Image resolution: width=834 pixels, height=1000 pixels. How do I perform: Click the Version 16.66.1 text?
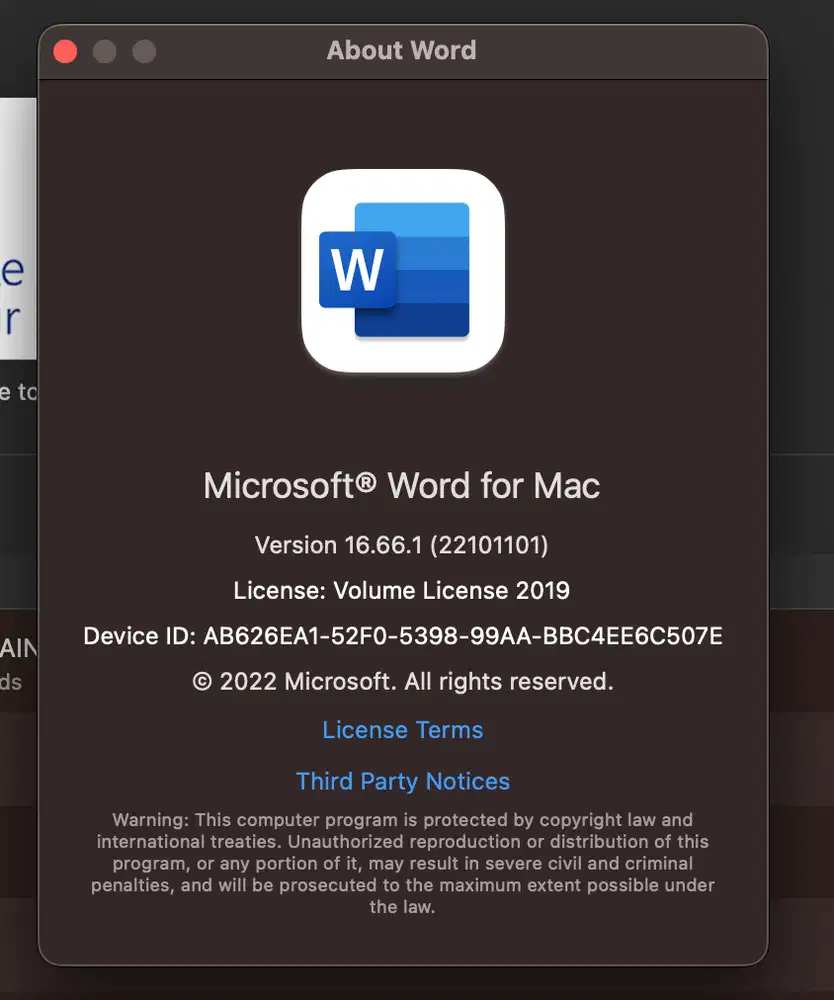[401, 545]
